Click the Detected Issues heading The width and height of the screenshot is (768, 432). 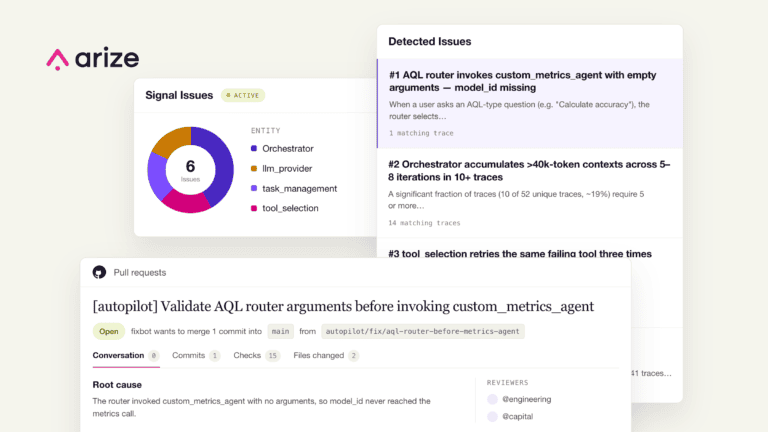pos(430,42)
